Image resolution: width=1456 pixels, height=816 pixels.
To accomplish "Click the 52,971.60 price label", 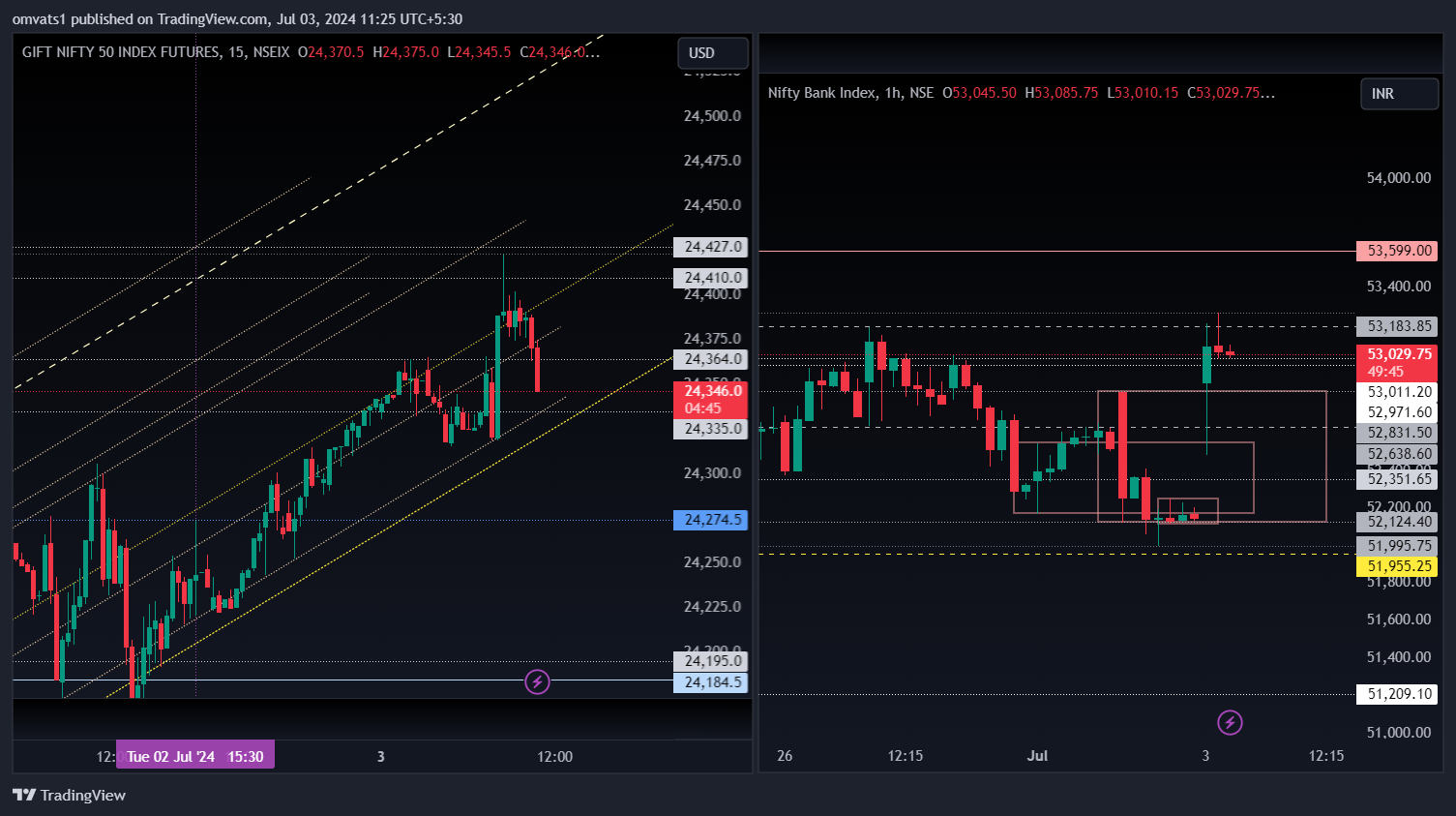I will (1397, 412).
